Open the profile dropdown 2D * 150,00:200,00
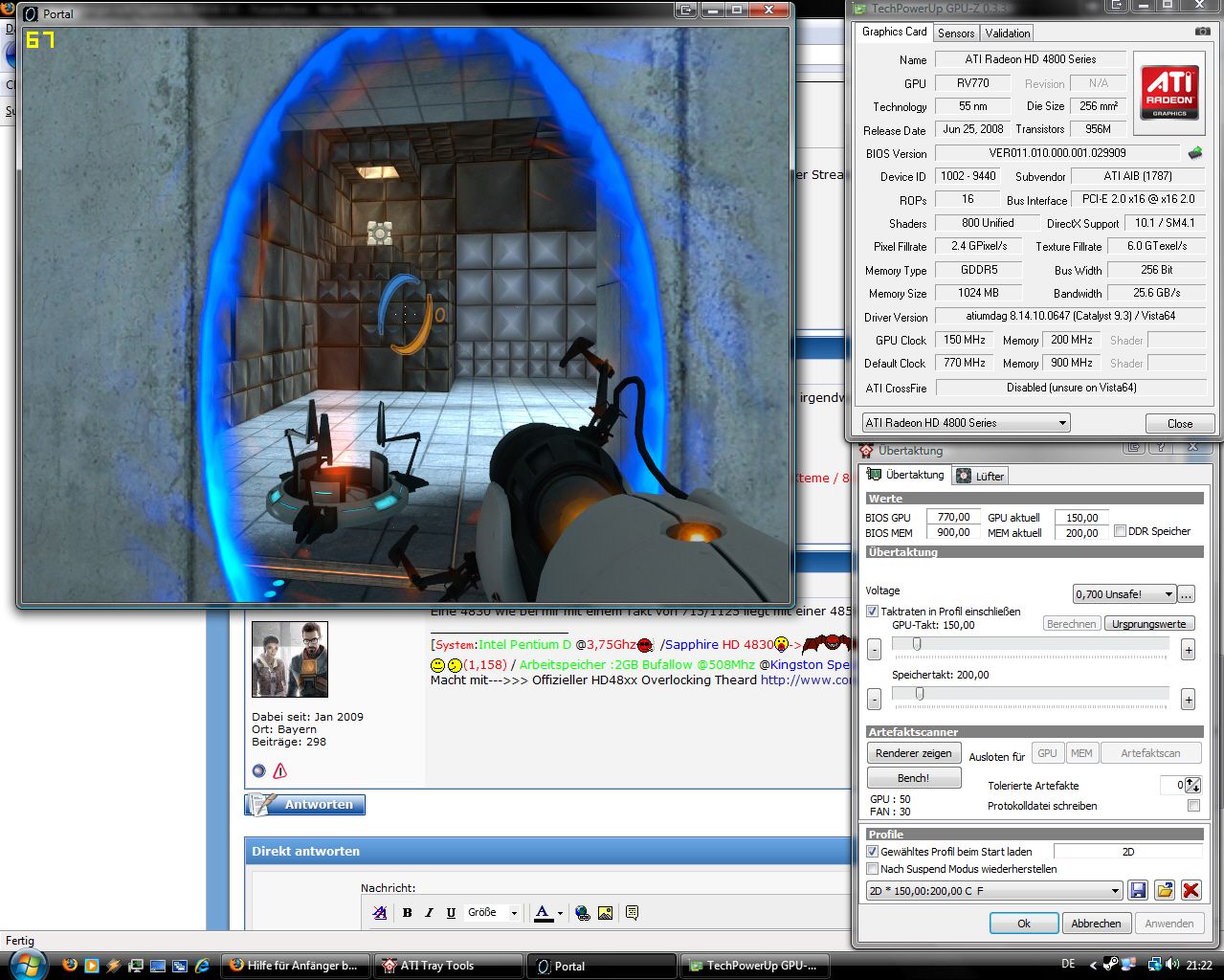This screenshot has height=980, width=1224. (x=994, y=891)
